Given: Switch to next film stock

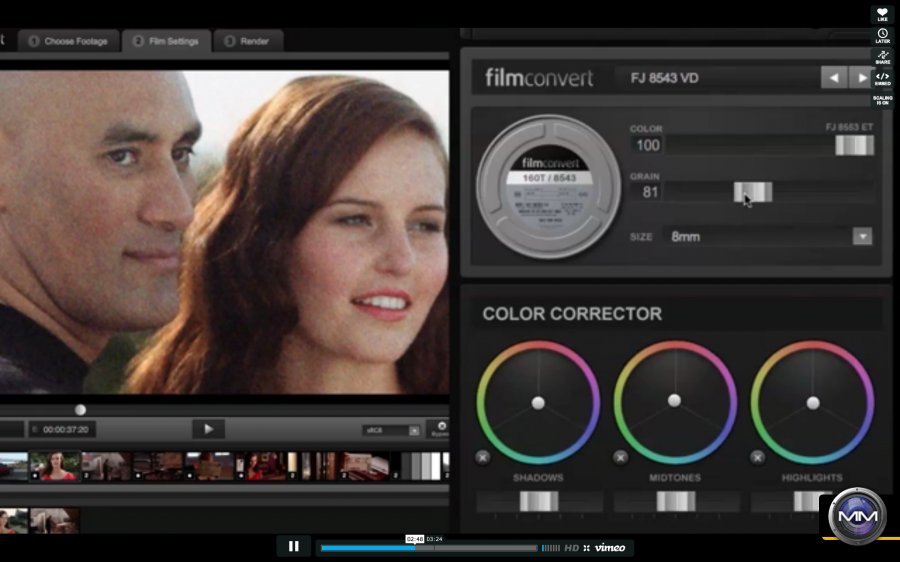Looking at the screenshot, I should (x=860, y=78).
